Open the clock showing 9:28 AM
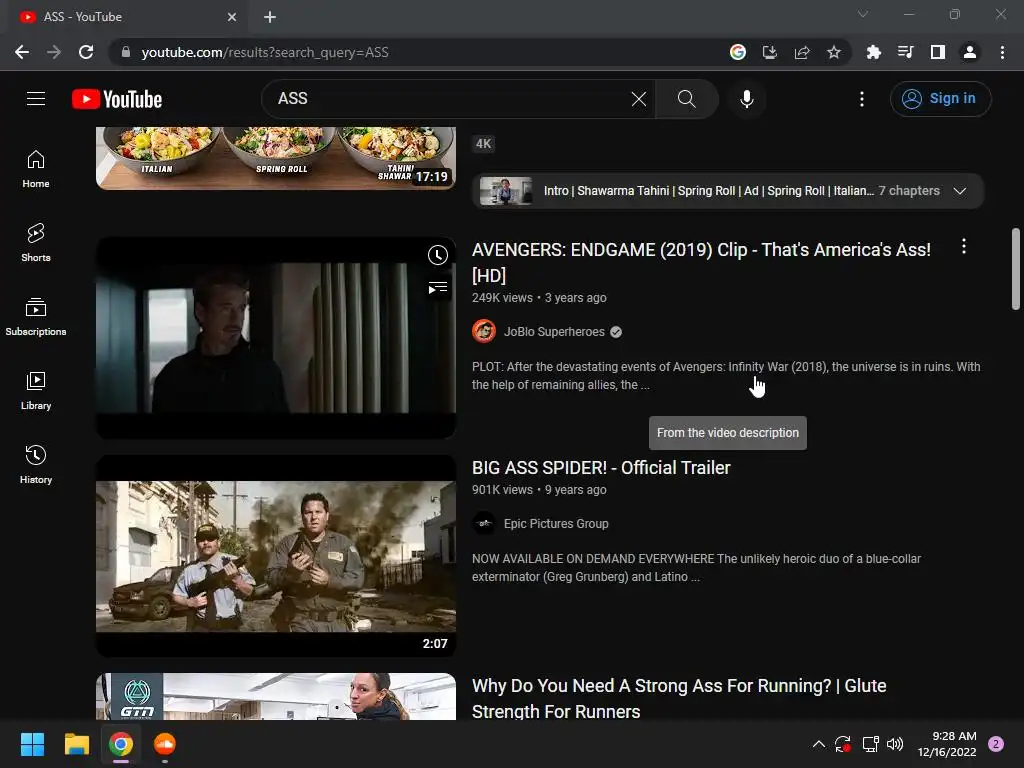Image resolution: width=1024 pixels, height=768 pixels. (947, 744)
